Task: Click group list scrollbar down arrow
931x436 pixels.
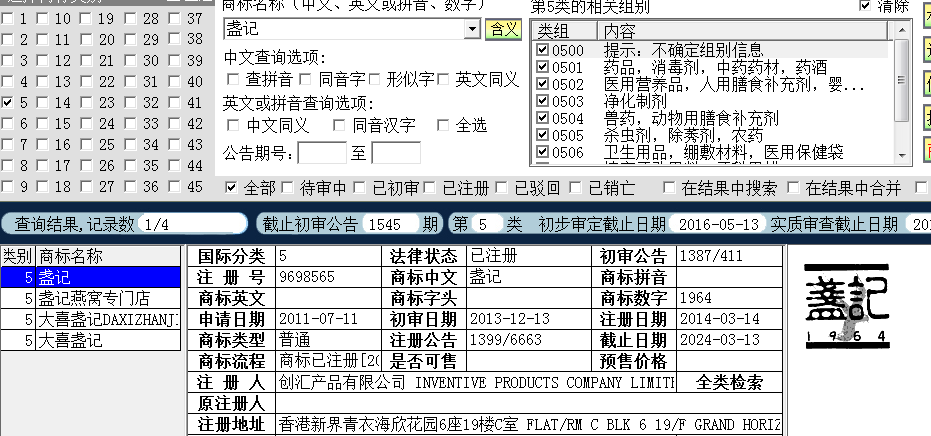Action: pos(902,156)
